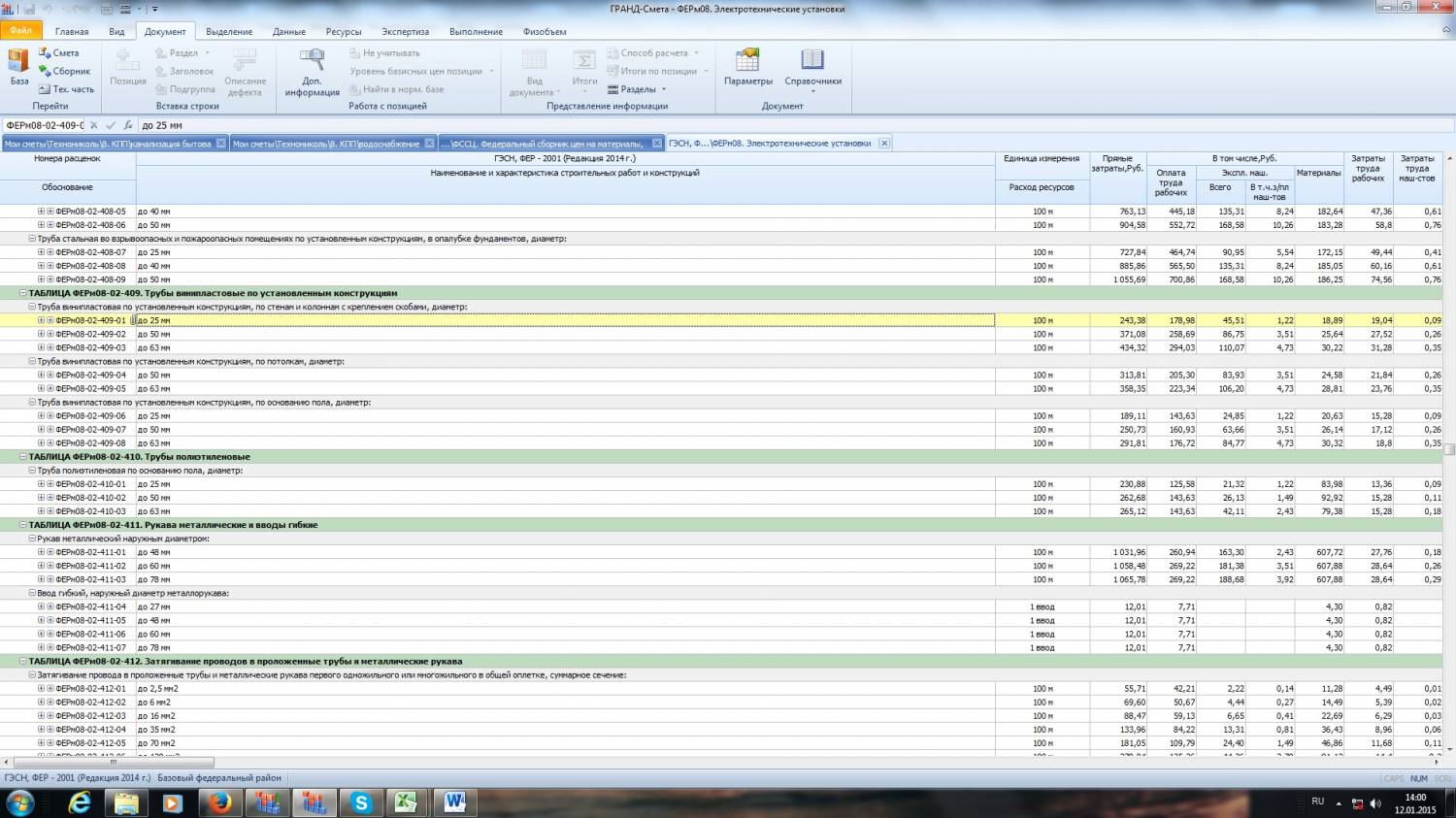
Task: Open Справочники book icon
Action: [x=812, y=67]
